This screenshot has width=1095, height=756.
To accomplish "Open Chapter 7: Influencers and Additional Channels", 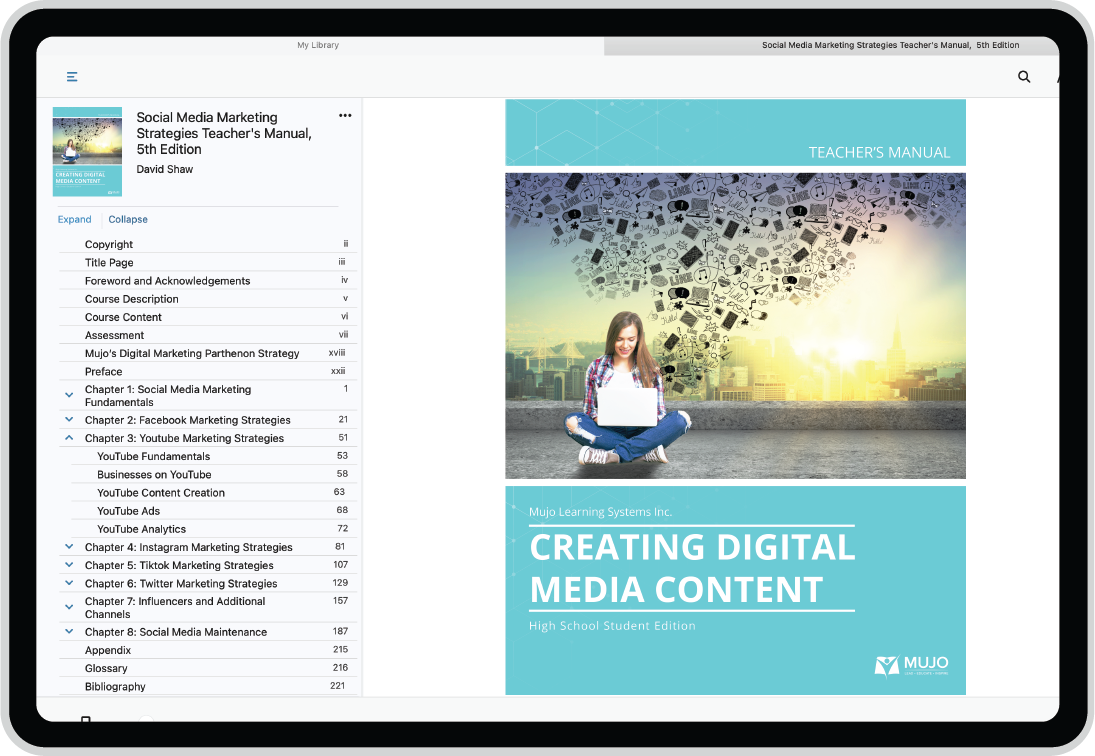I will pyautogui.click(x=175, y=608).
